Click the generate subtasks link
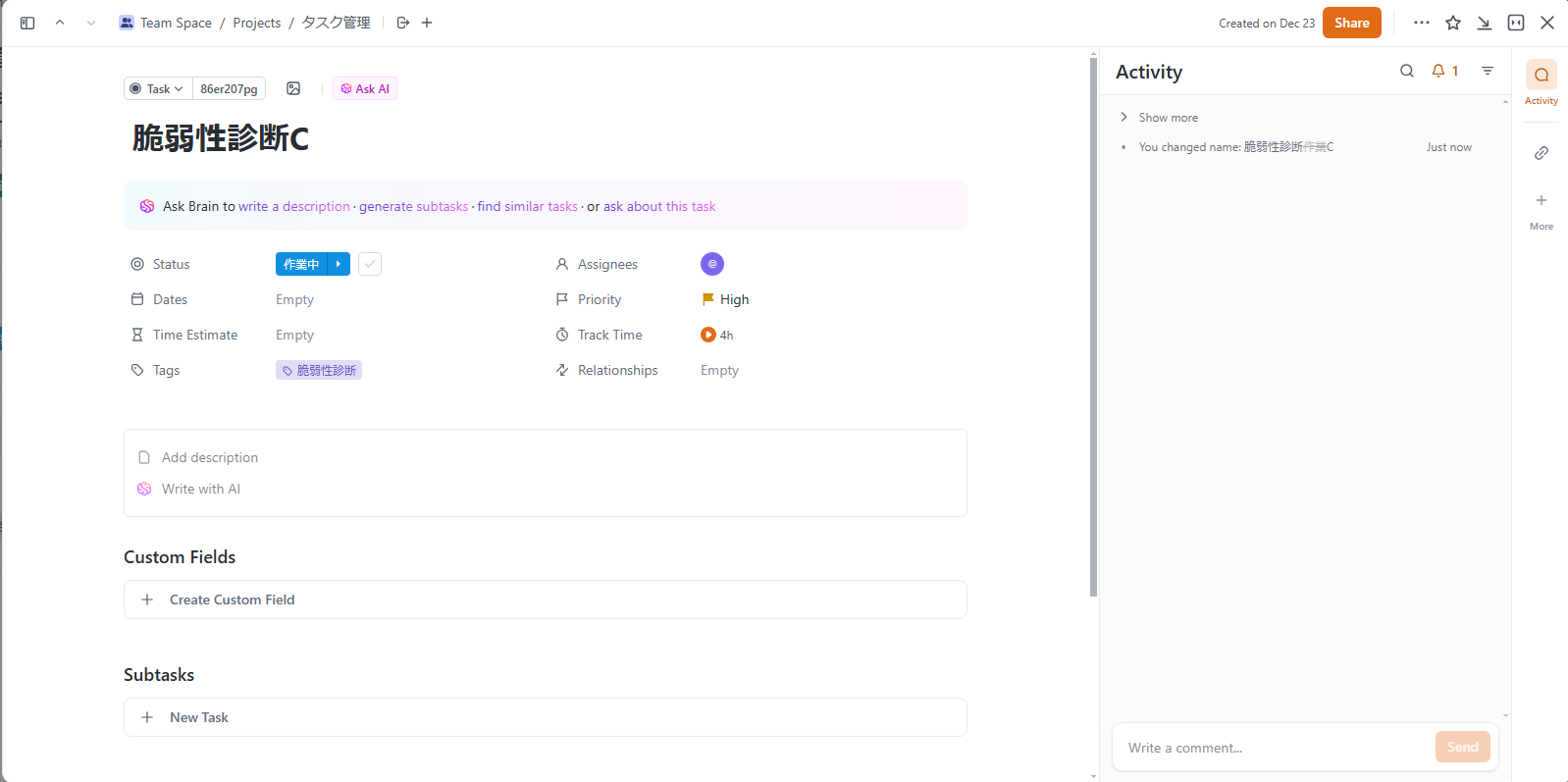This screenshot has height=782, width=1568. click(413, 206)
